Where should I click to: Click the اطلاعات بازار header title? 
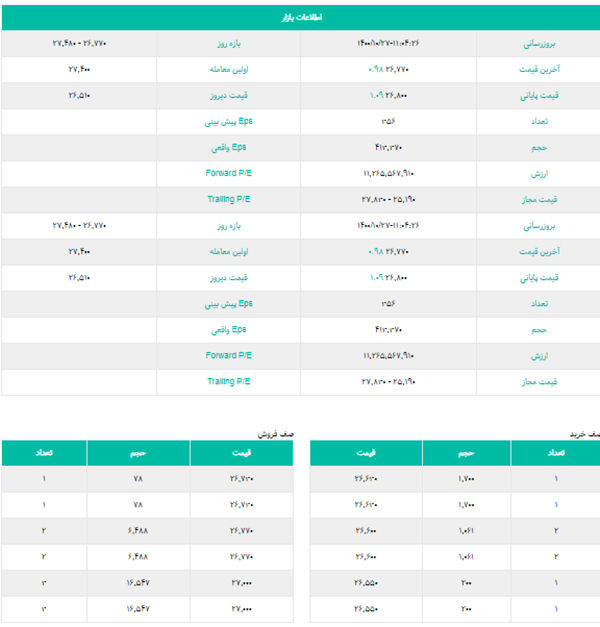(x=302, y=18)
